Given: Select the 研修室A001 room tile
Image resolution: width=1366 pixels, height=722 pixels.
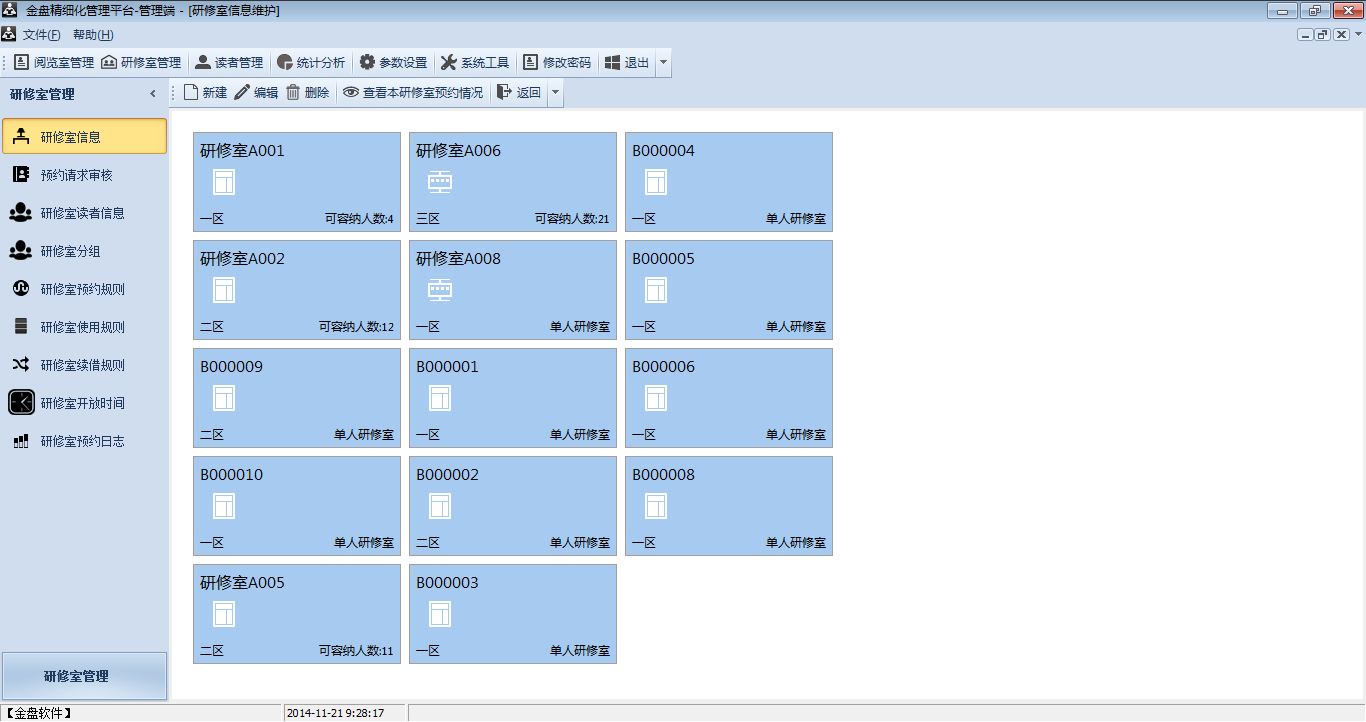Looking at the screenshot, I should 296,181.
